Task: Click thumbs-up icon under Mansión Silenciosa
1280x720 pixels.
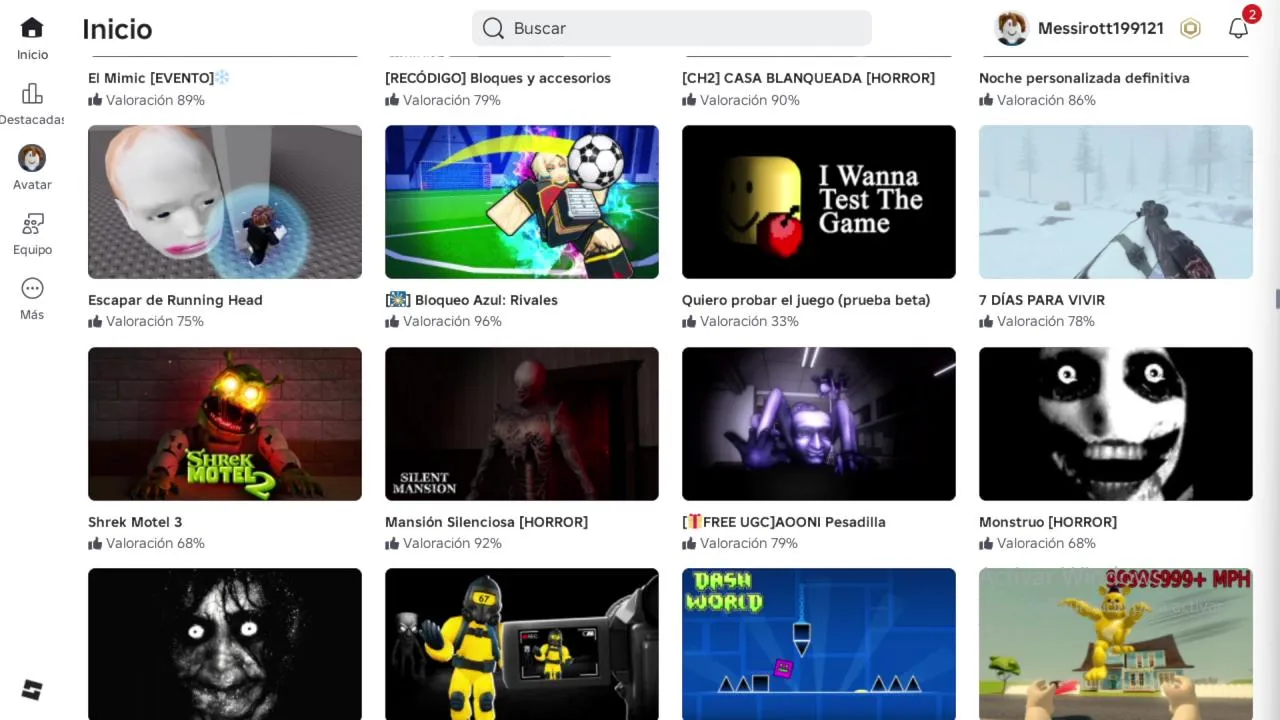Action: 392,543
